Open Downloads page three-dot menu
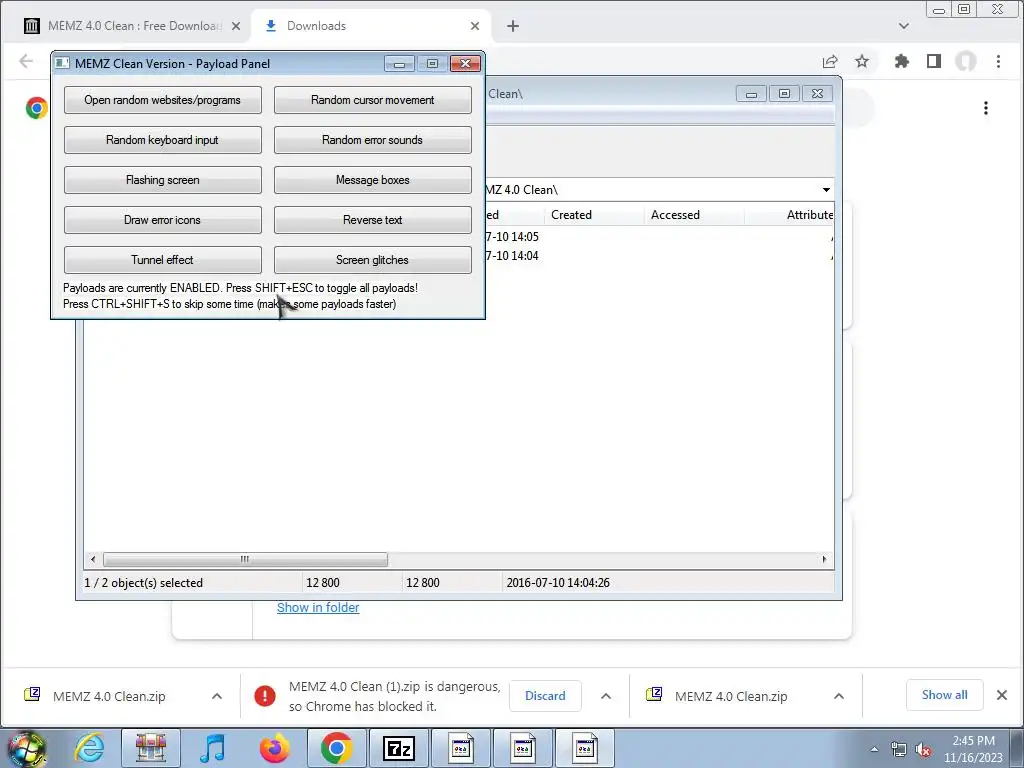Screen dimensions: 1024x768 (x=986, y=108)
